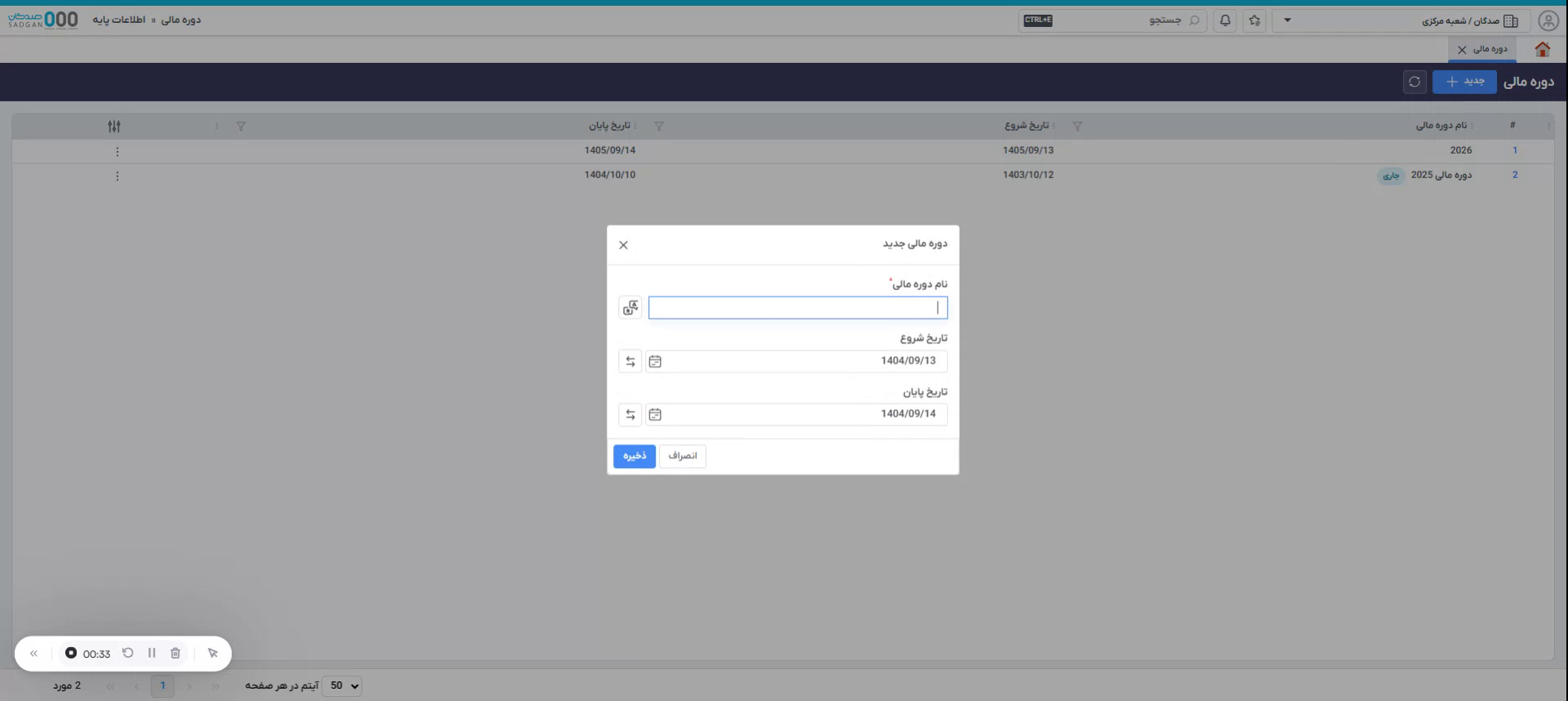The image size is (1568, 701).
Task: Click the انصراف cancel button
Action: tap(683, 456)
